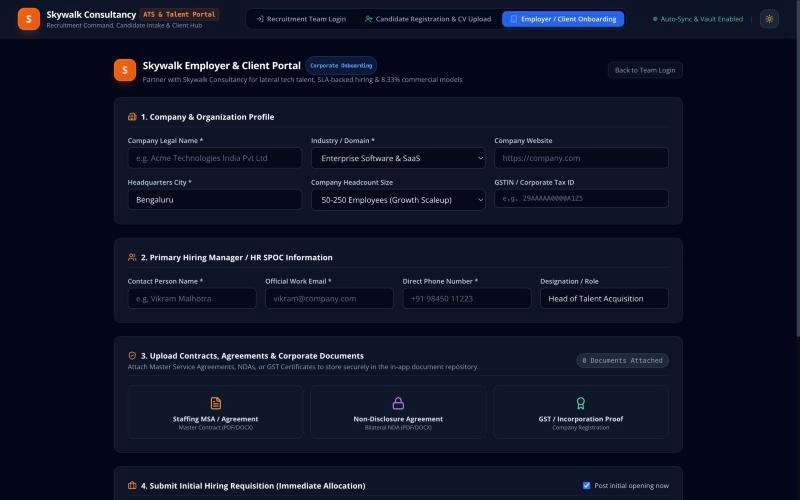The image size is (800, 500).
Task: Click Auto-Sync & Vault Enabled status text
Action: tap(702, 19)
